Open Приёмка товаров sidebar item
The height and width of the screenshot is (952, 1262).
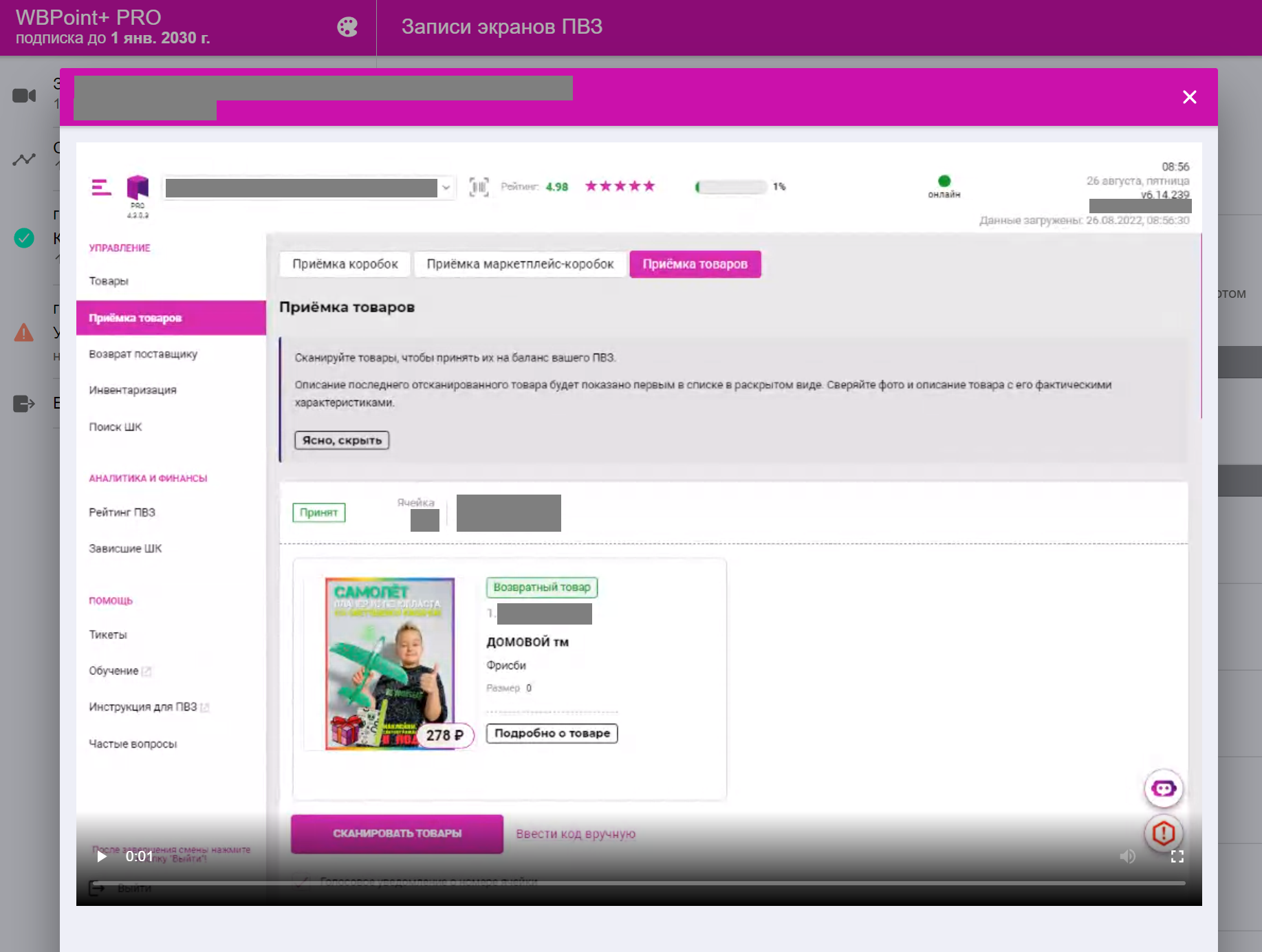tap(171, 318)
